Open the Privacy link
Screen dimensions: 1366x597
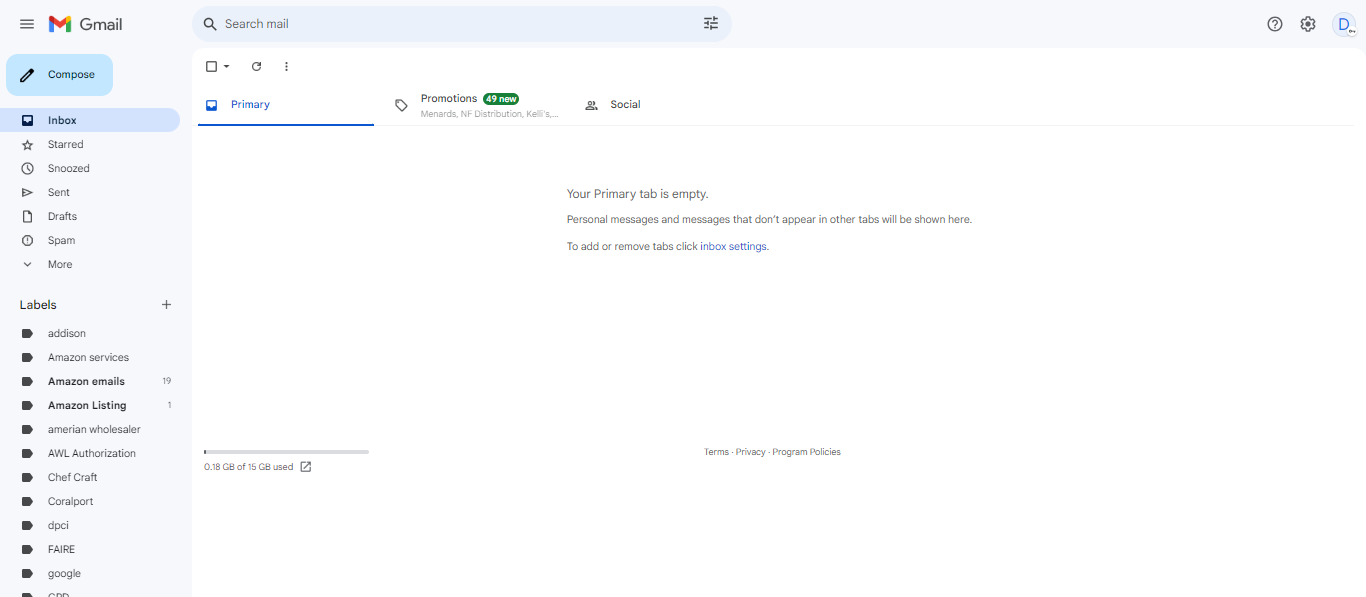click(750, 452)
